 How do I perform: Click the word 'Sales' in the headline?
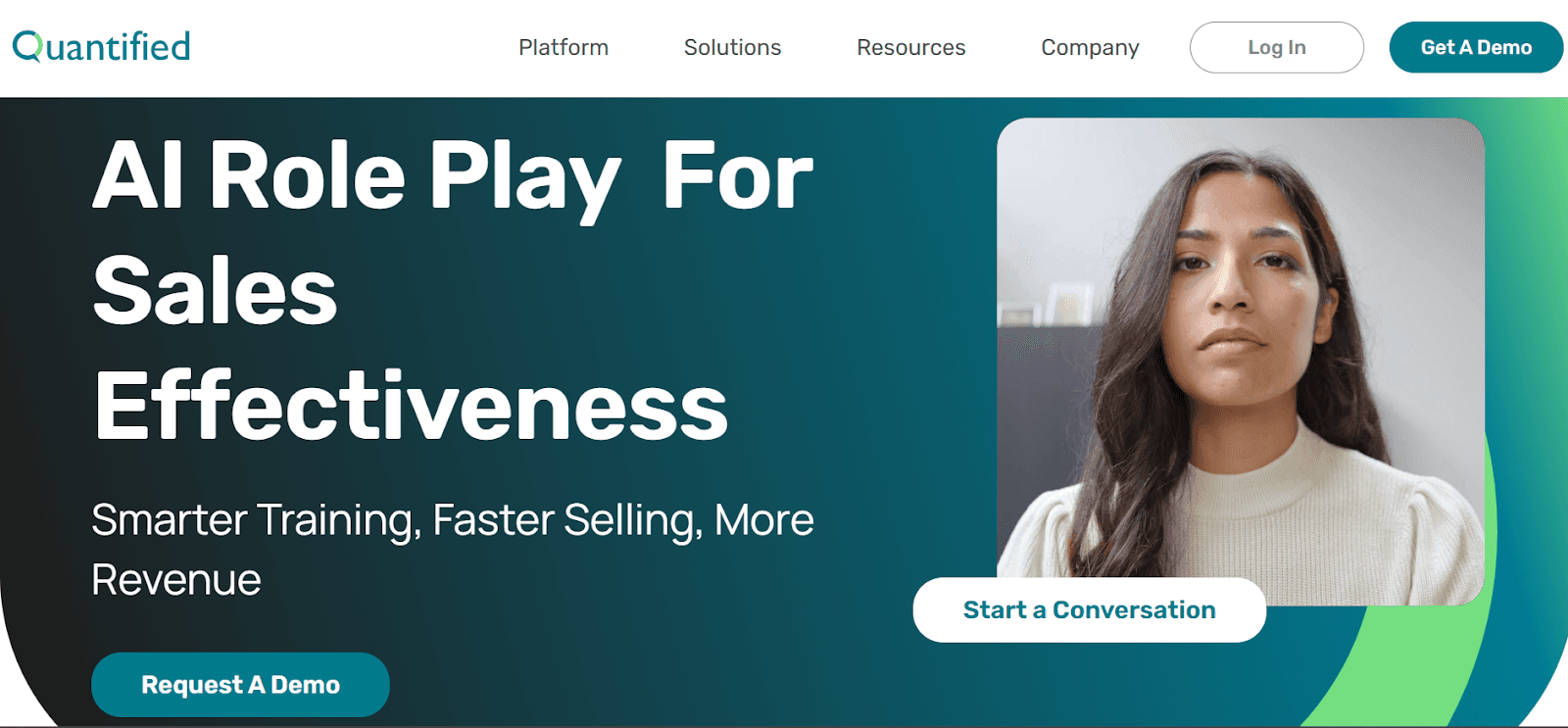pyautogui.click(x=215, y=291)
